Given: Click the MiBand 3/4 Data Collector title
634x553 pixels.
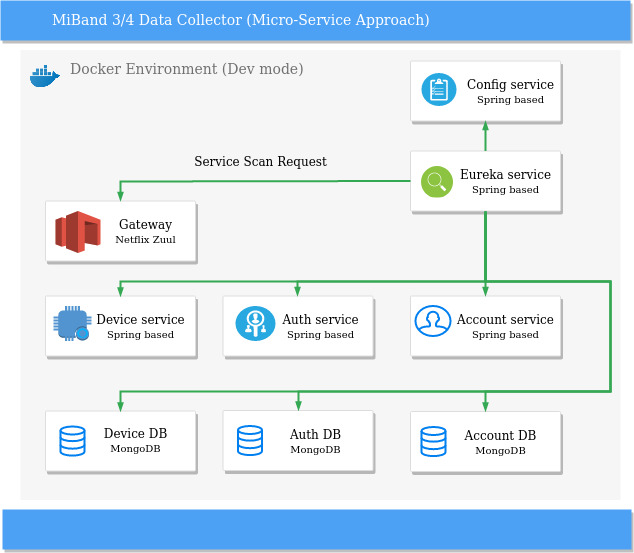Looking at the screenshot, I should 241,20.
